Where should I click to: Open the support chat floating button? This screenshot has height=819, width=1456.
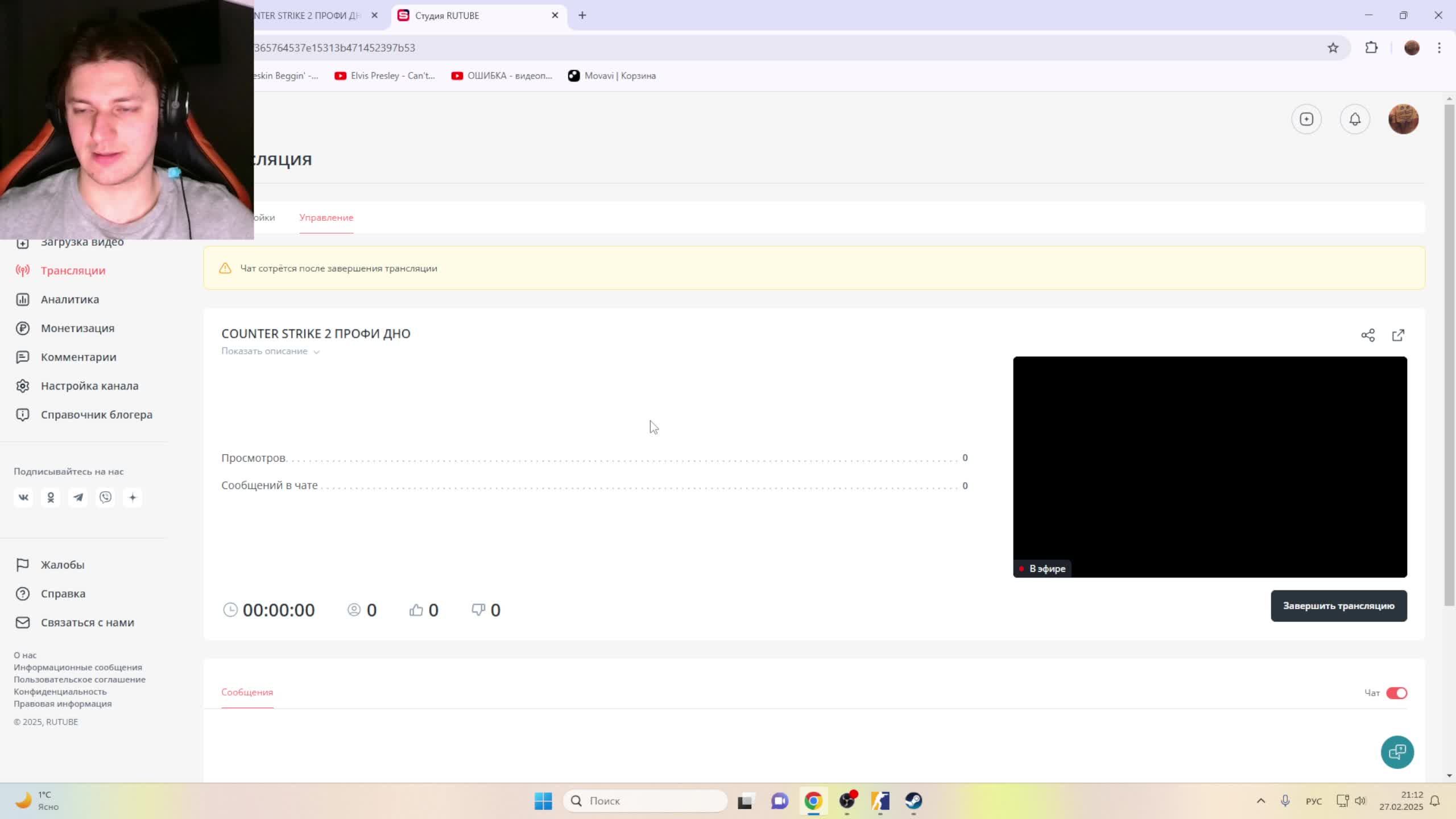(1397, 752)
